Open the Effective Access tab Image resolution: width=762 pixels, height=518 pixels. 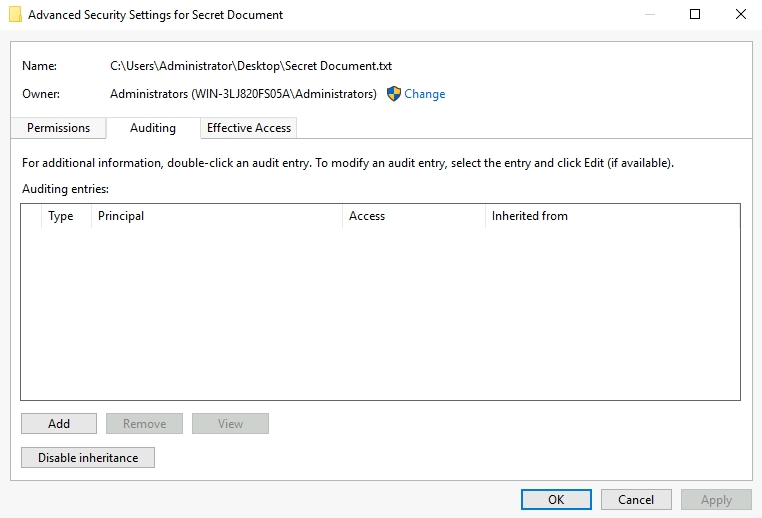(249, 128)
